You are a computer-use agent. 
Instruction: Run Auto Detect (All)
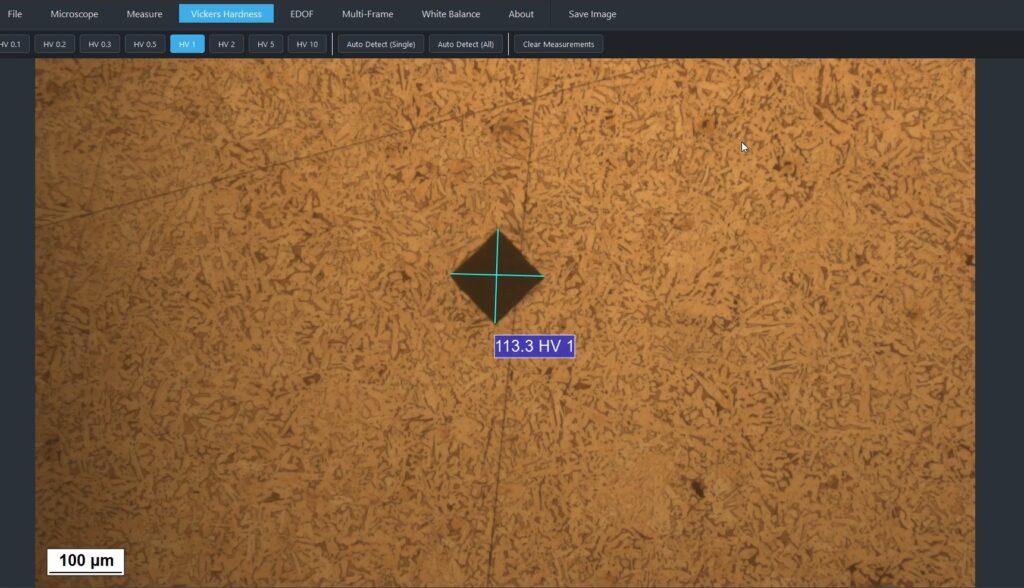(x=465, y=44)
